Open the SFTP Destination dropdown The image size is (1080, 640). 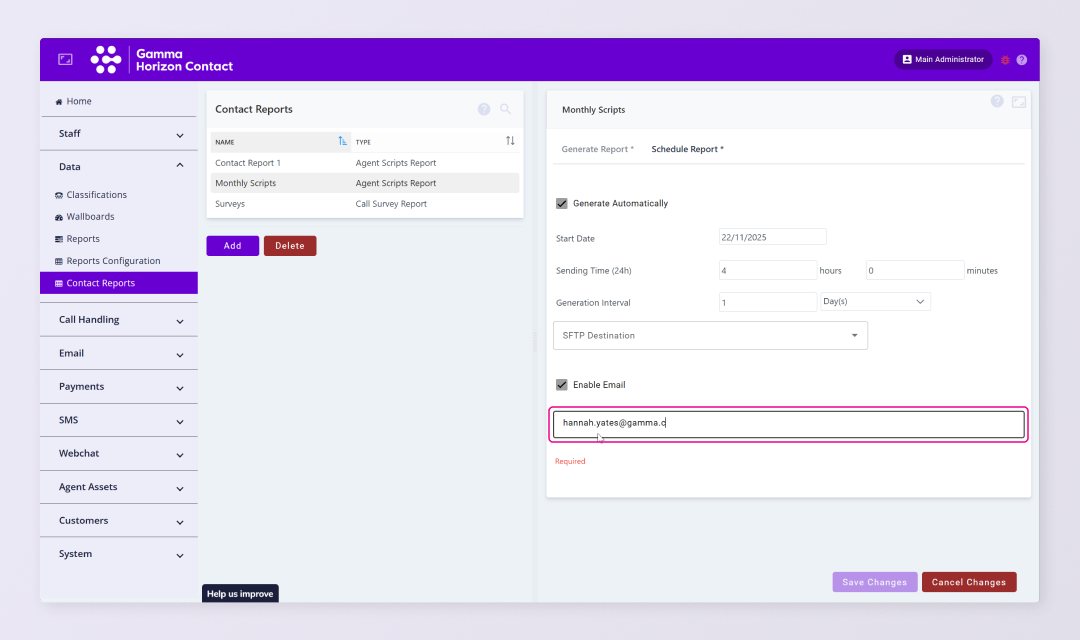710,336
